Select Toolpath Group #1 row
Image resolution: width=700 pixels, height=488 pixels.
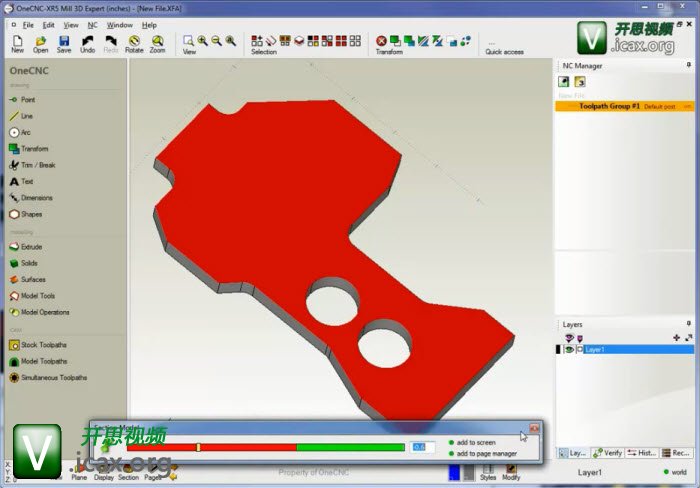625,106
